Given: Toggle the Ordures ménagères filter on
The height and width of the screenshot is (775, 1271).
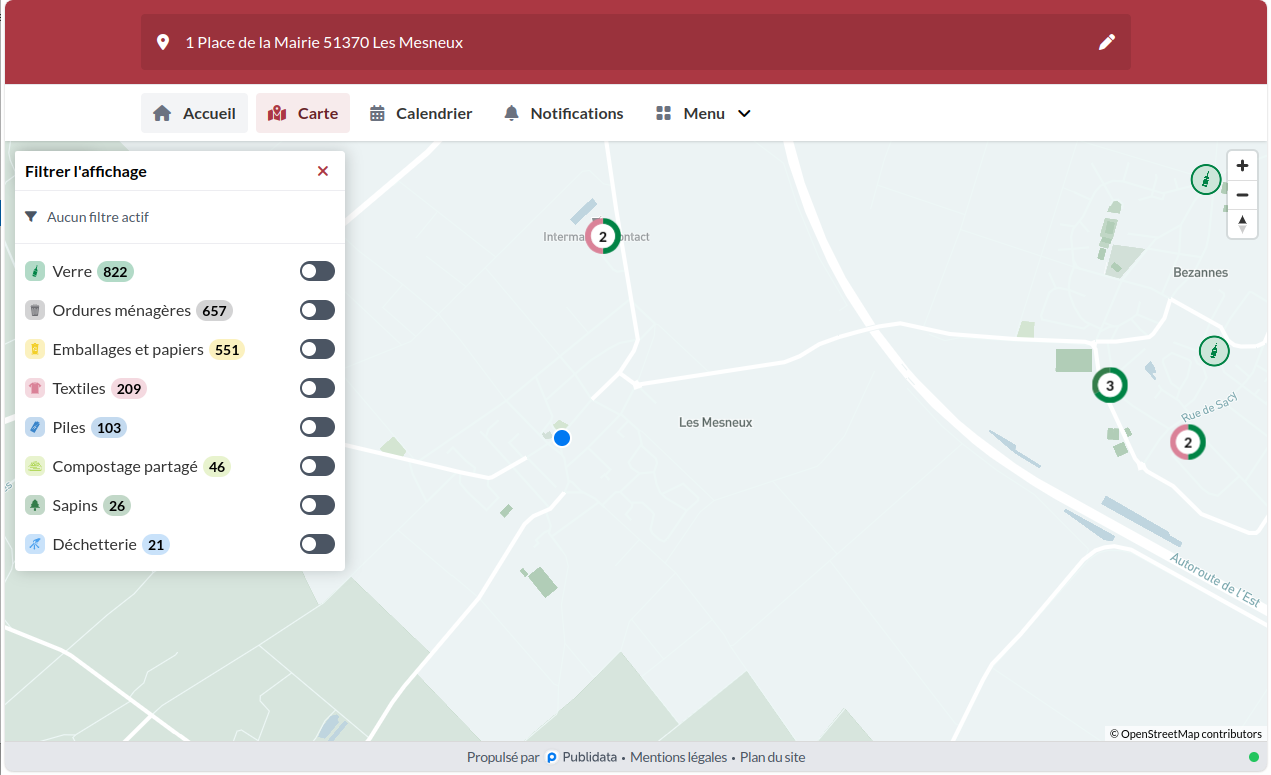Looking at the screenshot, I should (x=317, y=311).
